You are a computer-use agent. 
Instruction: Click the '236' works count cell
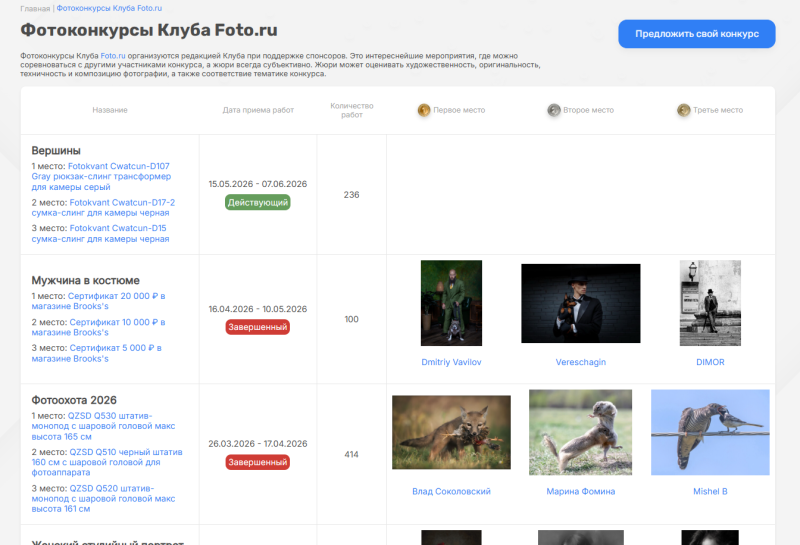click(352, 195)
